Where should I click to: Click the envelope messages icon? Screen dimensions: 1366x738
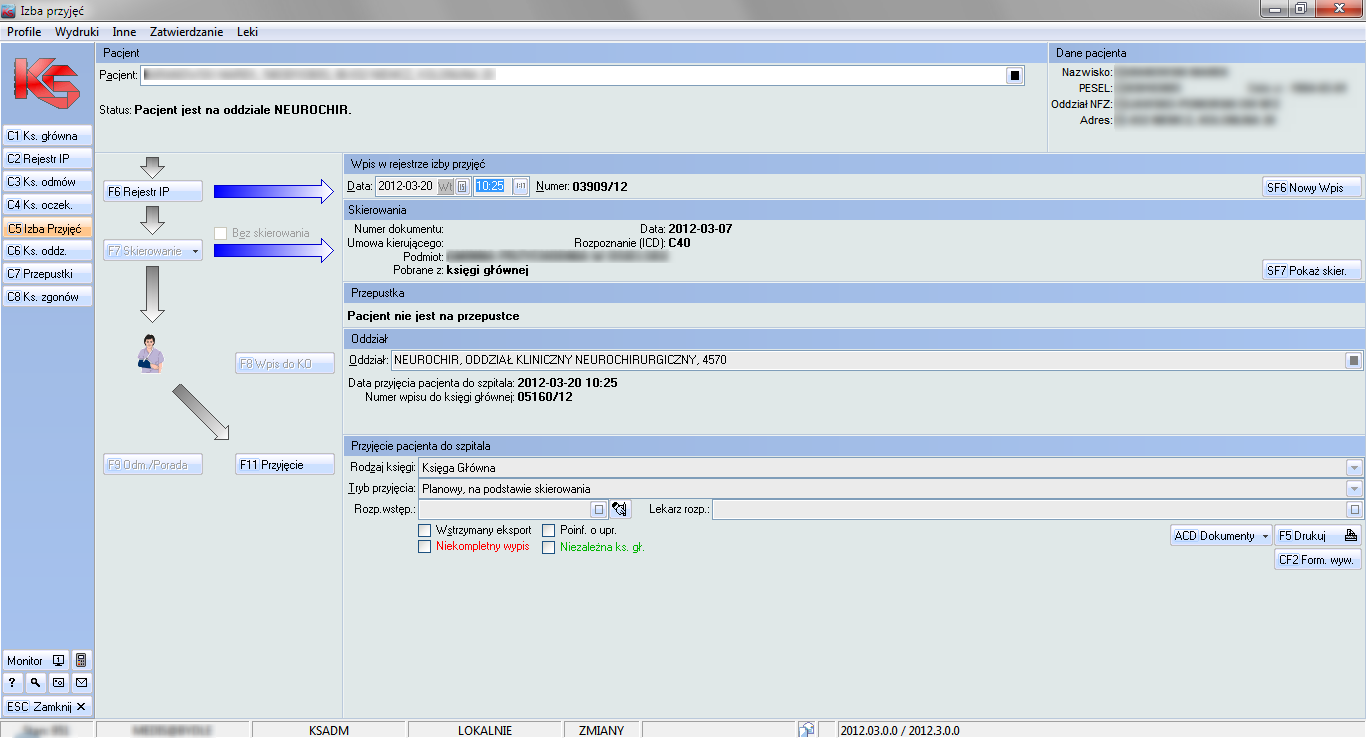[81, 683]
